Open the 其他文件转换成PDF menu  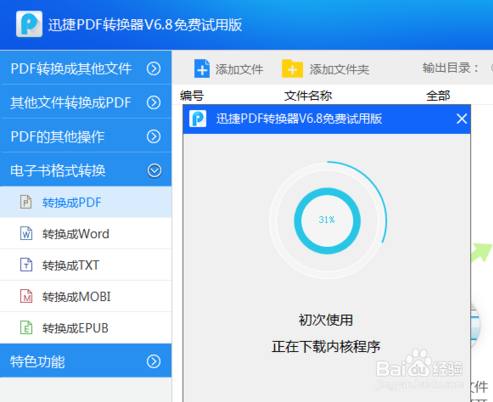click(86, 102)
